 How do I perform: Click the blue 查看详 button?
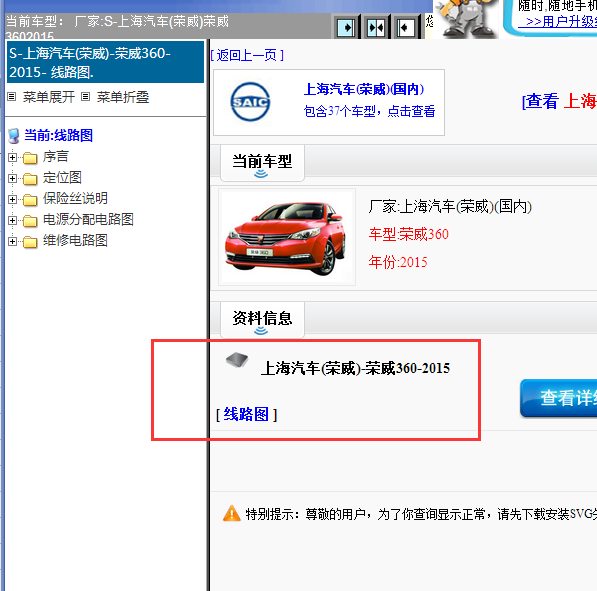(559, 398)
